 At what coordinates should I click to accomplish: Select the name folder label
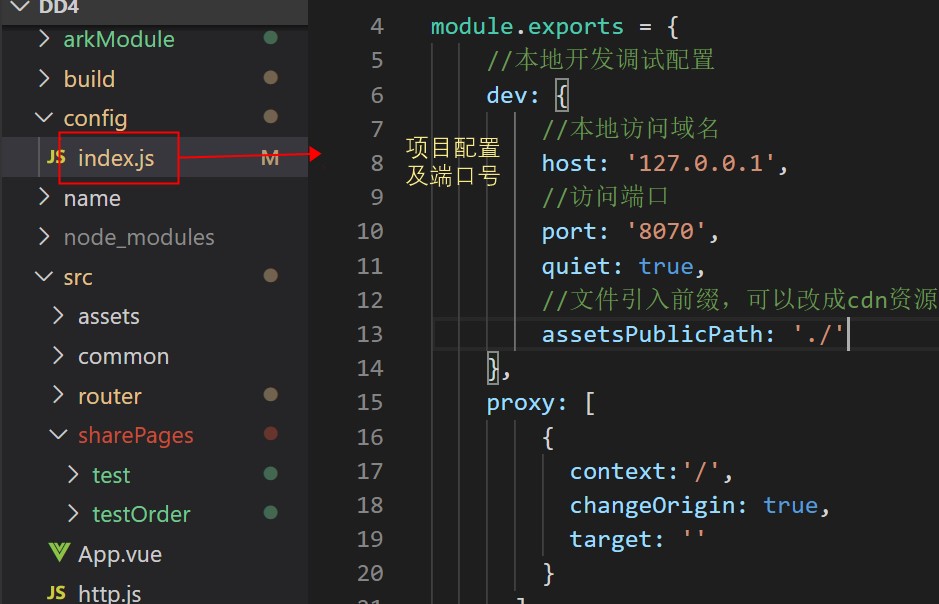point(92,198)
